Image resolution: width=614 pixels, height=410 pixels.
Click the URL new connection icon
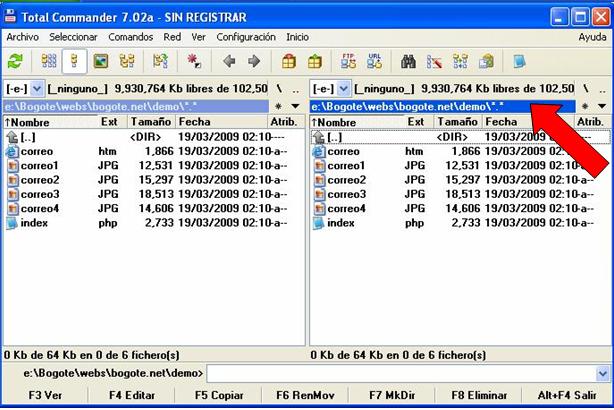click(373, 61)
